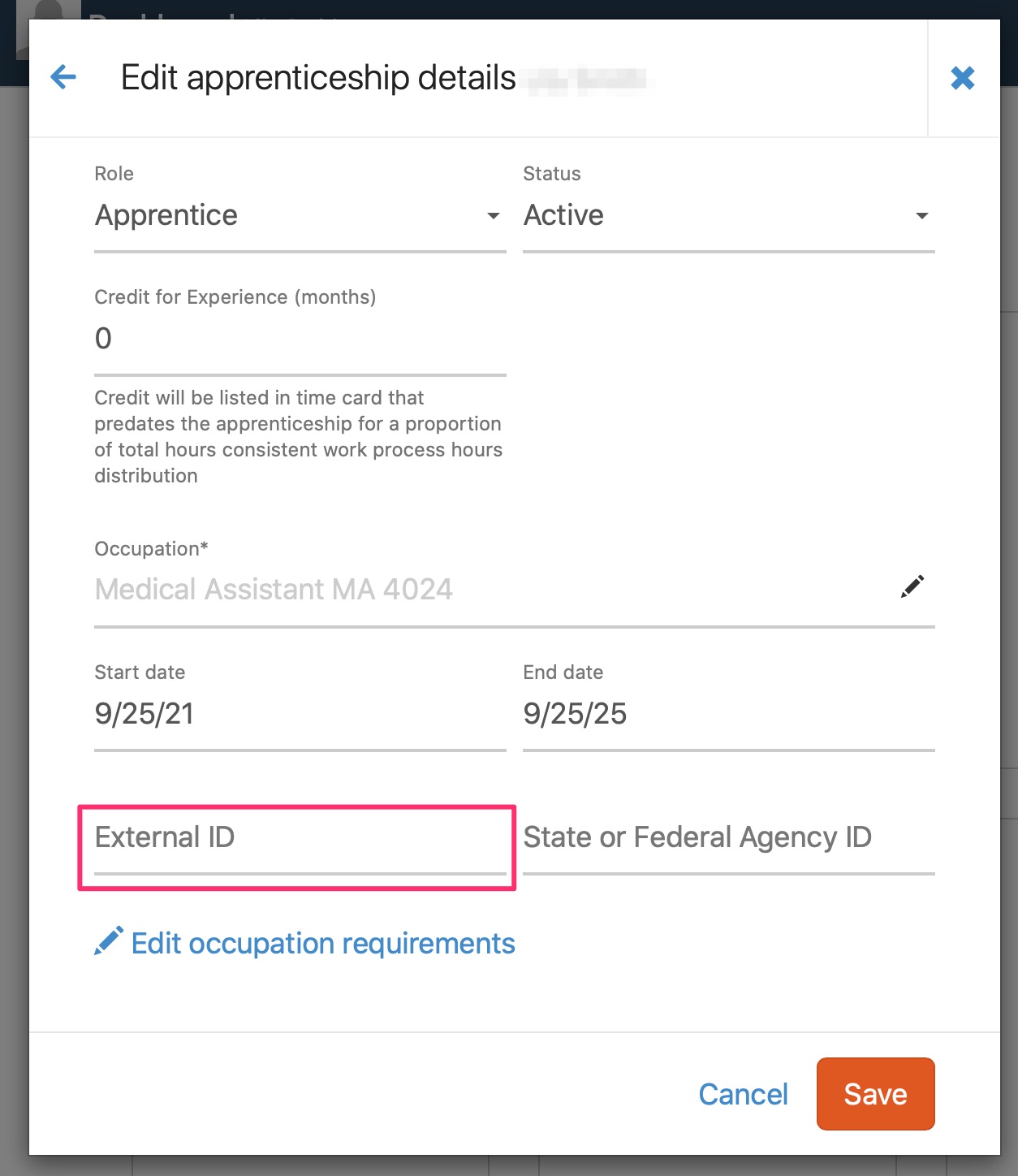Click the Medical Assistant MA 4024 occupation field
1018x1176 pixels.
click(x=274, y=589)
